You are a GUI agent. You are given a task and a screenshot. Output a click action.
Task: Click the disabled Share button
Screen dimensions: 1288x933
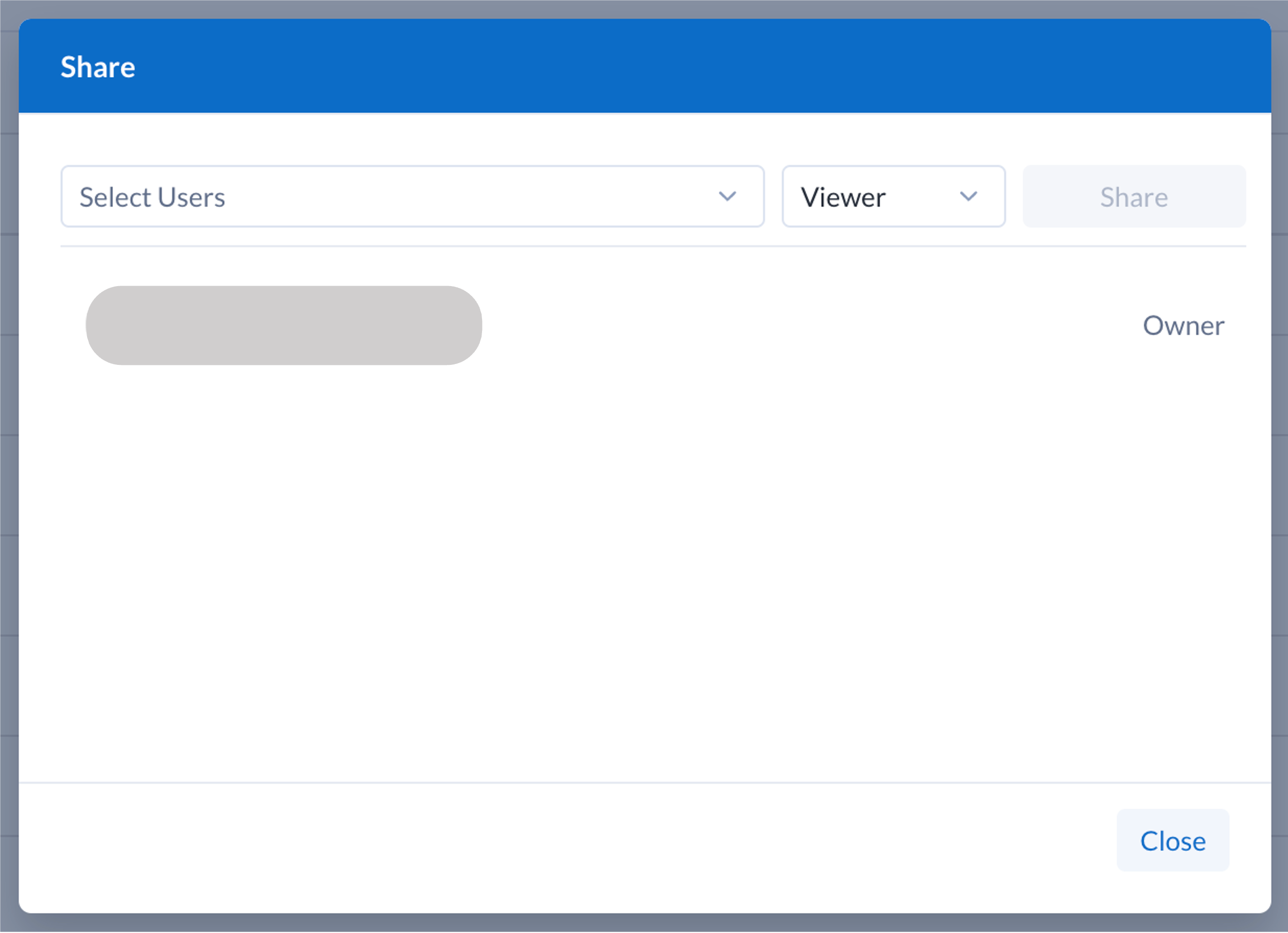point(1134,196)
